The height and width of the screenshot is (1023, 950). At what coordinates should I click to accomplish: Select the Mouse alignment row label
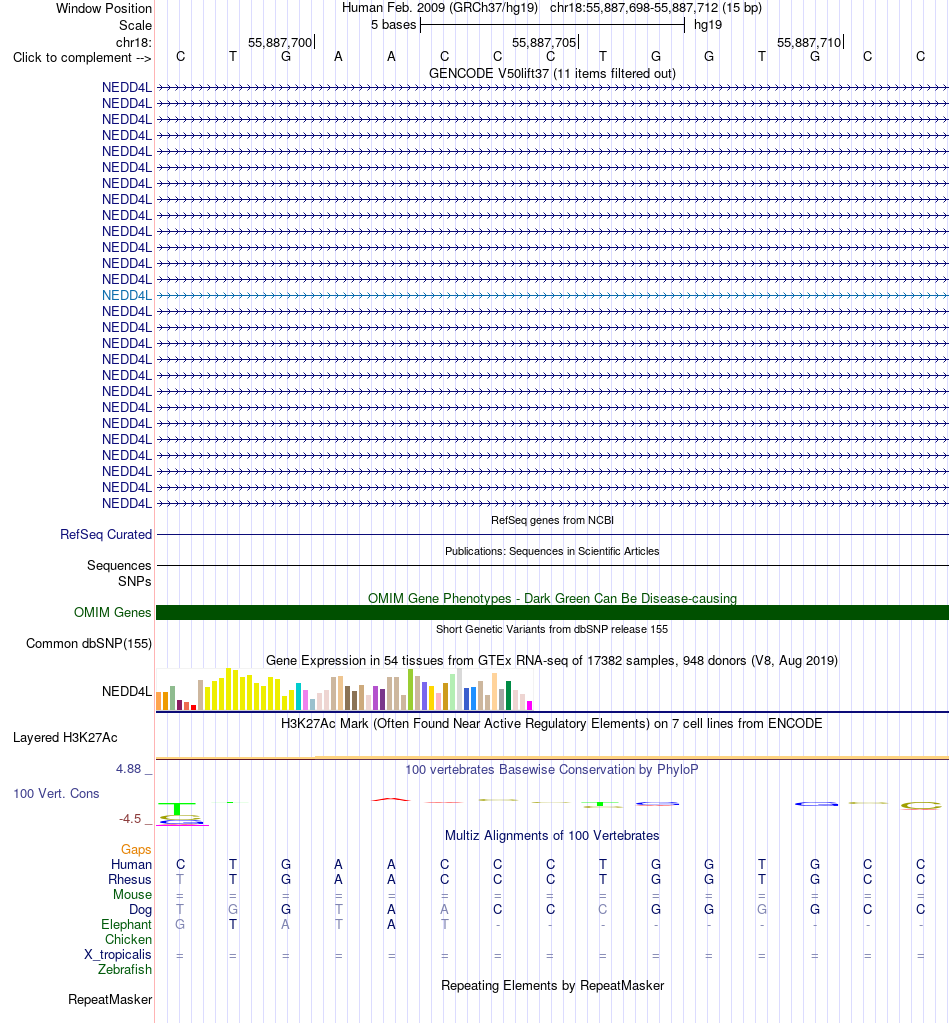132,894
